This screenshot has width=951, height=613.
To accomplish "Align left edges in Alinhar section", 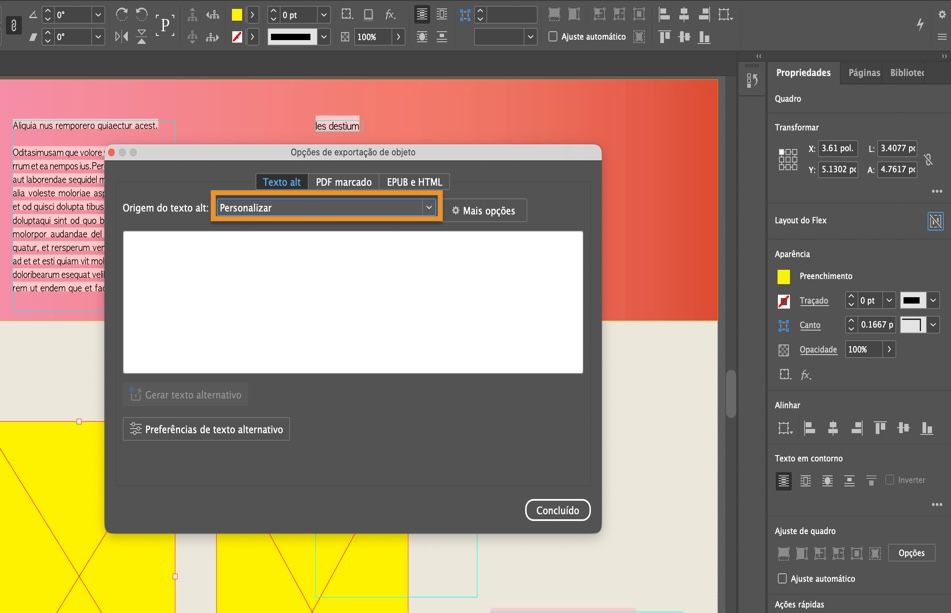I will (809, 428).
